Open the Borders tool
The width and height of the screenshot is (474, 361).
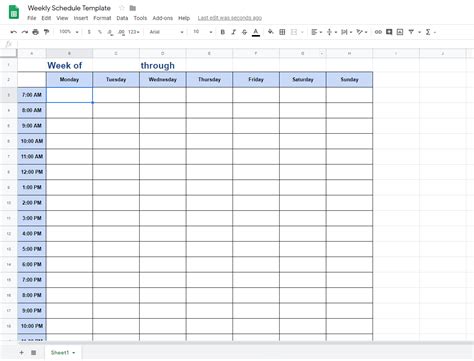click(282, 32)
